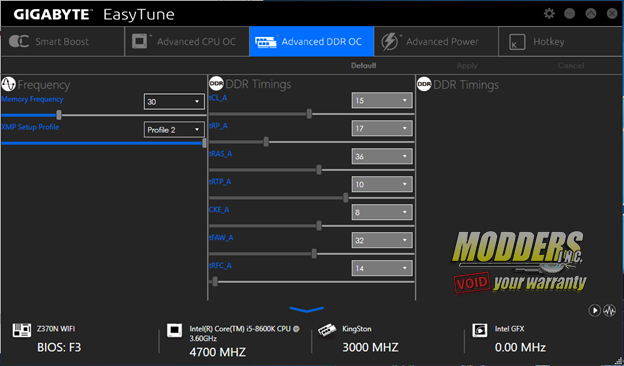This screenshot has width=624, height=366.
Task: Click the Frequency section waveform icon
Action: pyautogui.click(x=8, y=84)
